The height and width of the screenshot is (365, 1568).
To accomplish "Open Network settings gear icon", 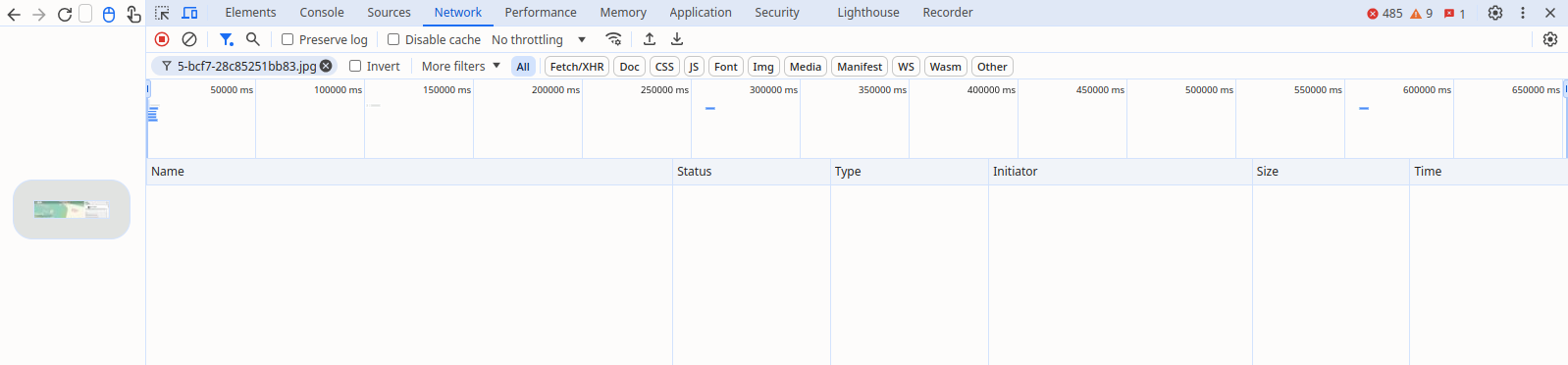I will tap(1550, 39).
